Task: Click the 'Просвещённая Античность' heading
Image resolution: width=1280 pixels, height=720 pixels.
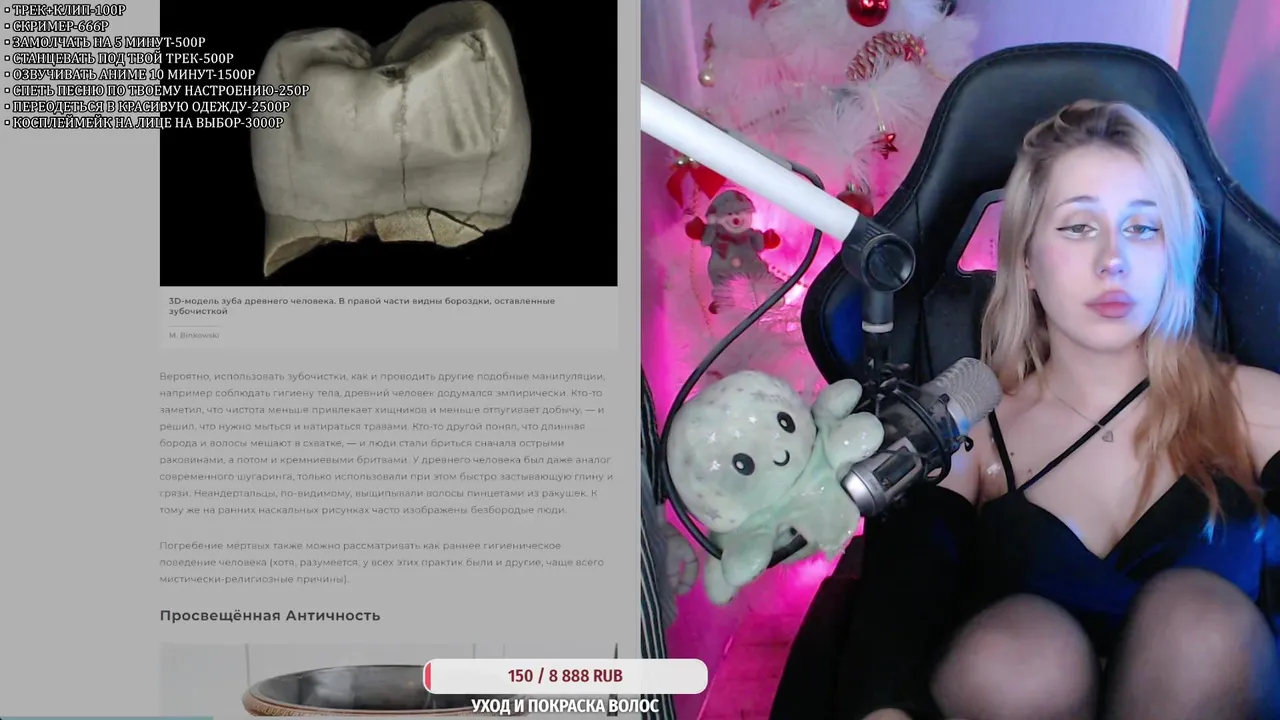Action: tap(270, 615)
